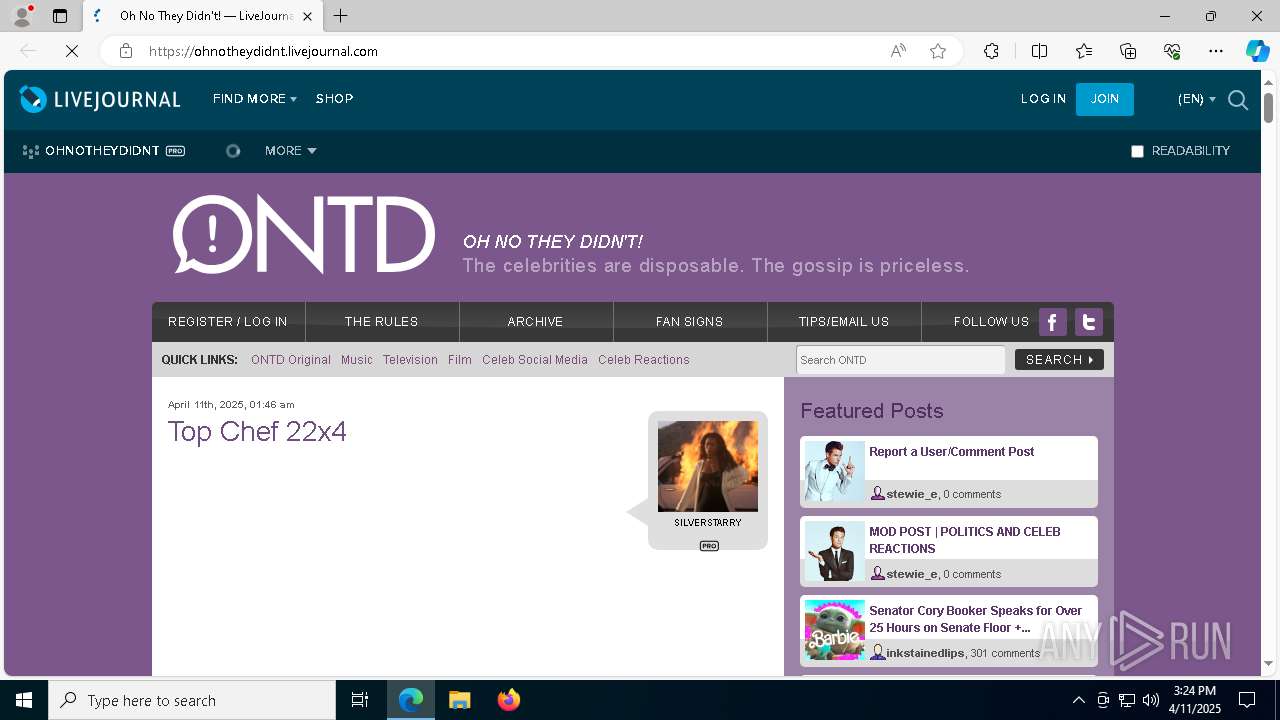Image resolution: width=1280 pixels, height=720 pixels.
Task: Open the Shop menu item
Action: [x=335, y=99]
